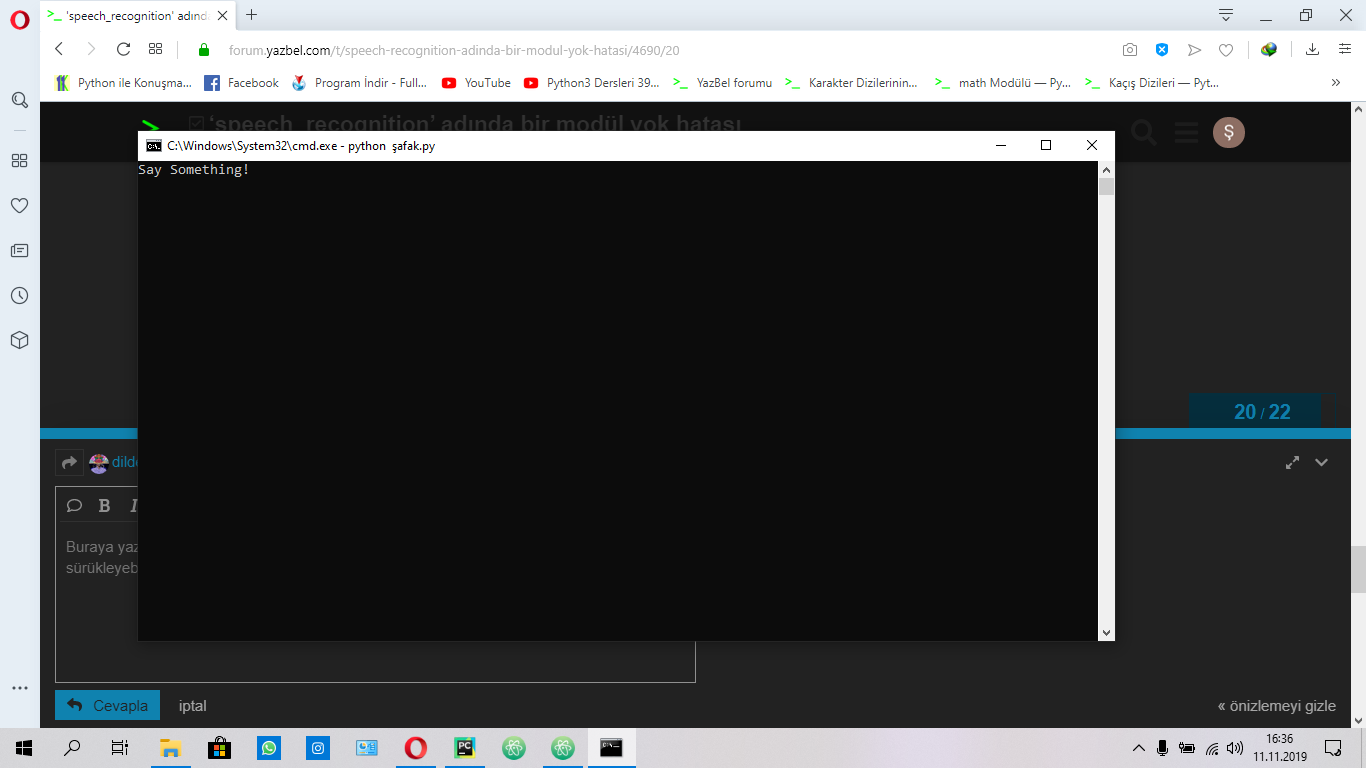Collapse the reply composer chevron
The height and width of the screenshot is (768, 1366).
pyautogui.click(x=1321, y=462)
